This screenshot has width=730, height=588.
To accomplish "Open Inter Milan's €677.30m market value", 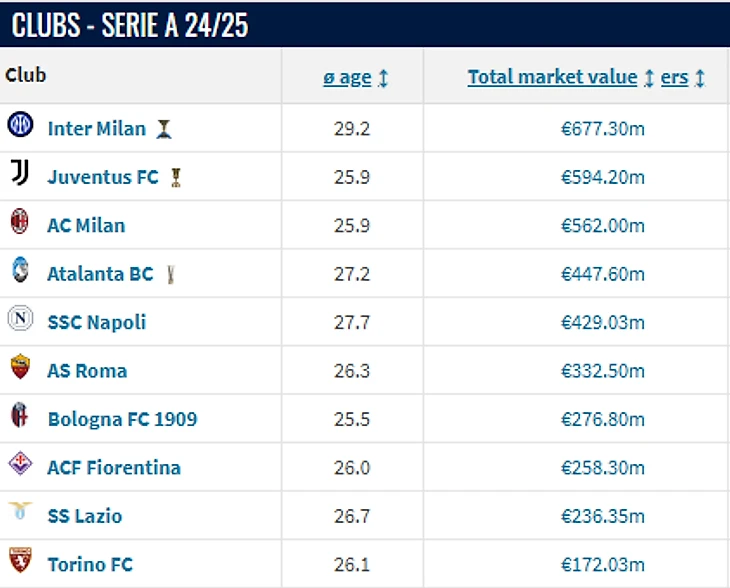I will coord(603,129).
